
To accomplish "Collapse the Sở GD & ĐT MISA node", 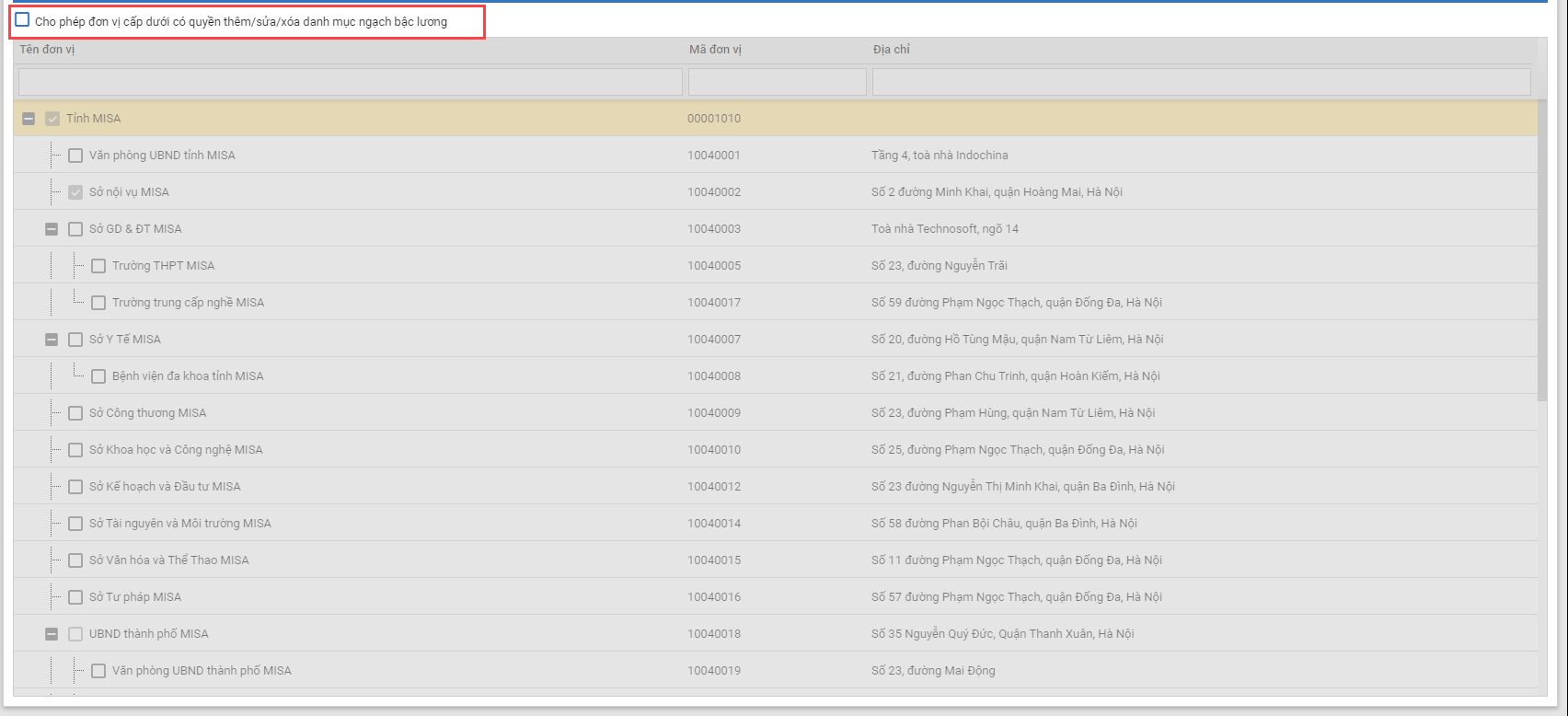I will (x=52, y=229).
